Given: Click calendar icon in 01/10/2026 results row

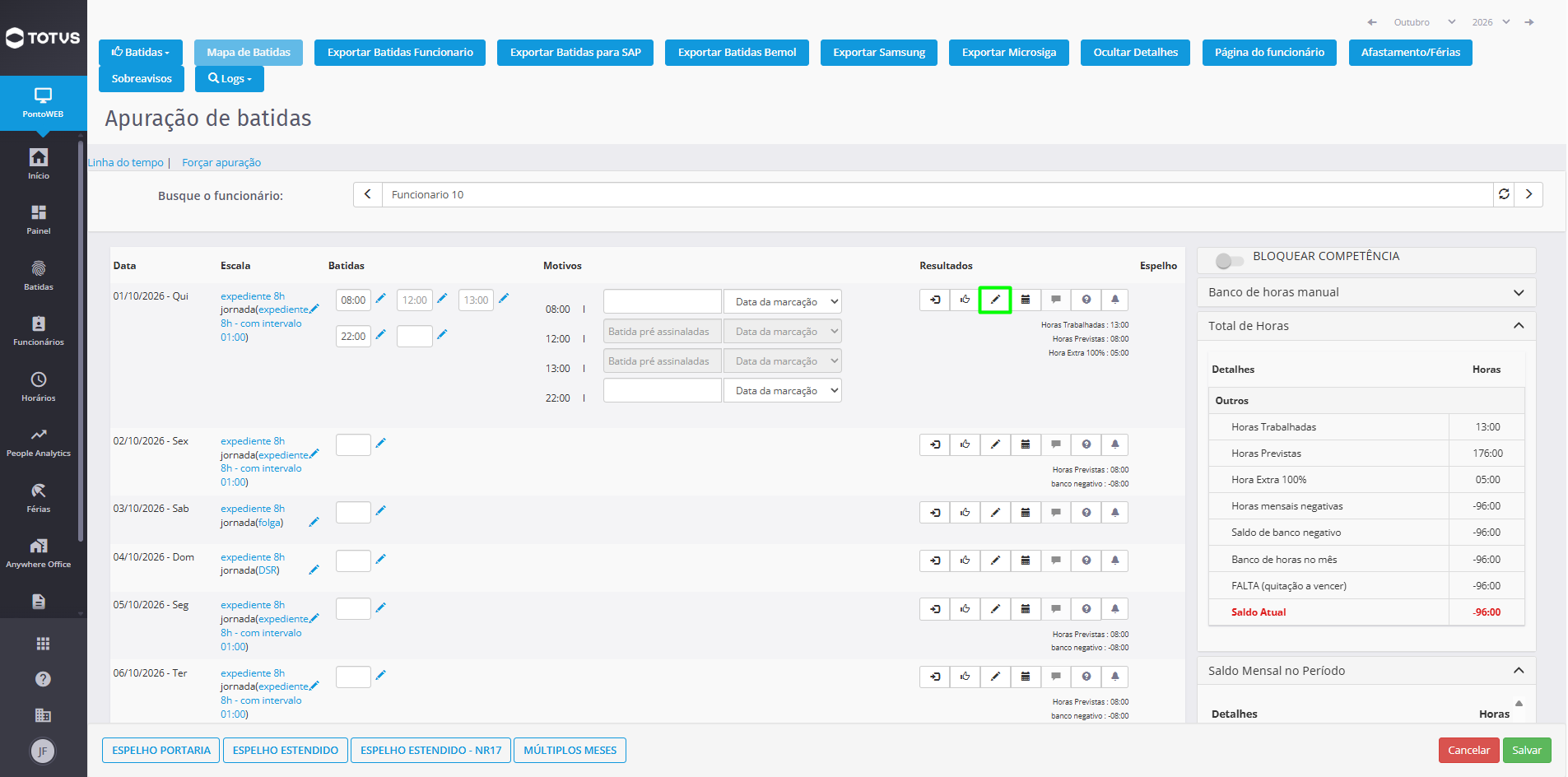Looking at the screenshot, I should pos(1026,300).
